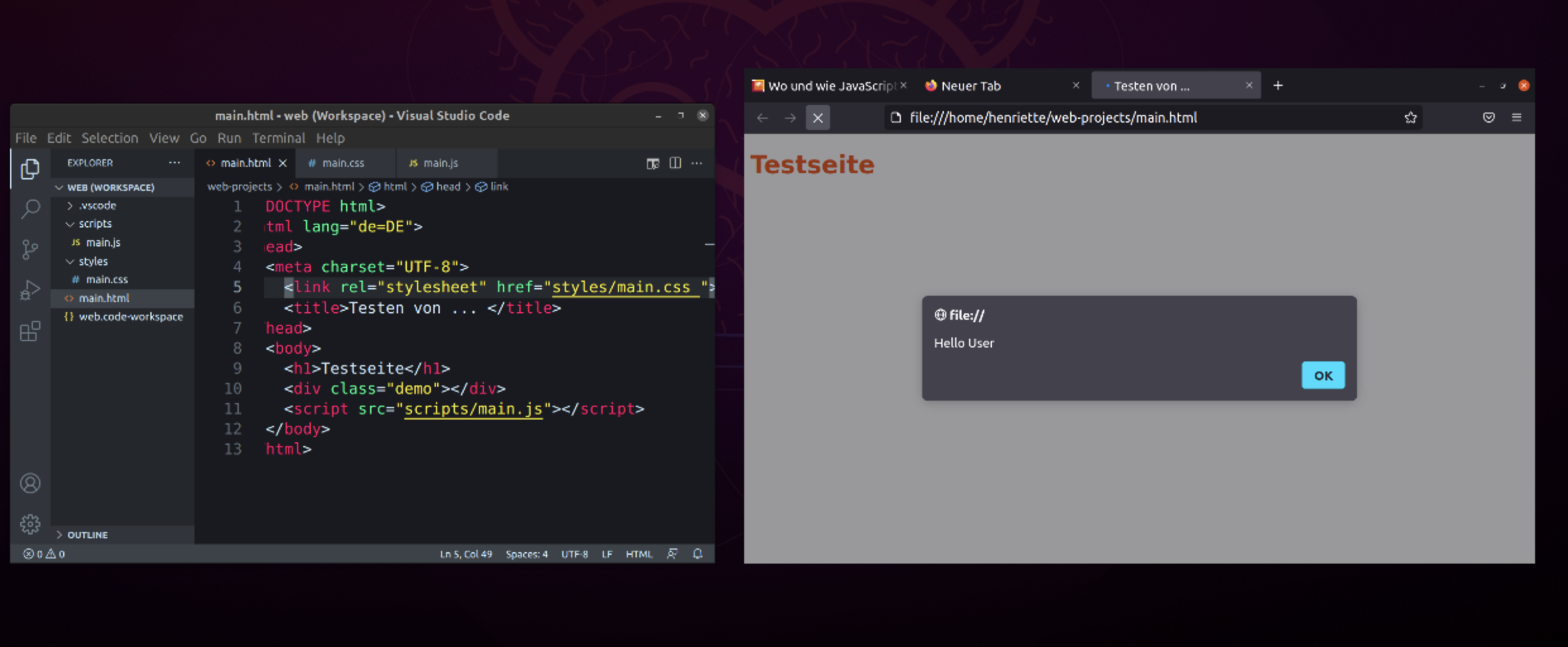
Task: Change end of line sequence LF
Action: pyautogui.click(x=607, y=554)
